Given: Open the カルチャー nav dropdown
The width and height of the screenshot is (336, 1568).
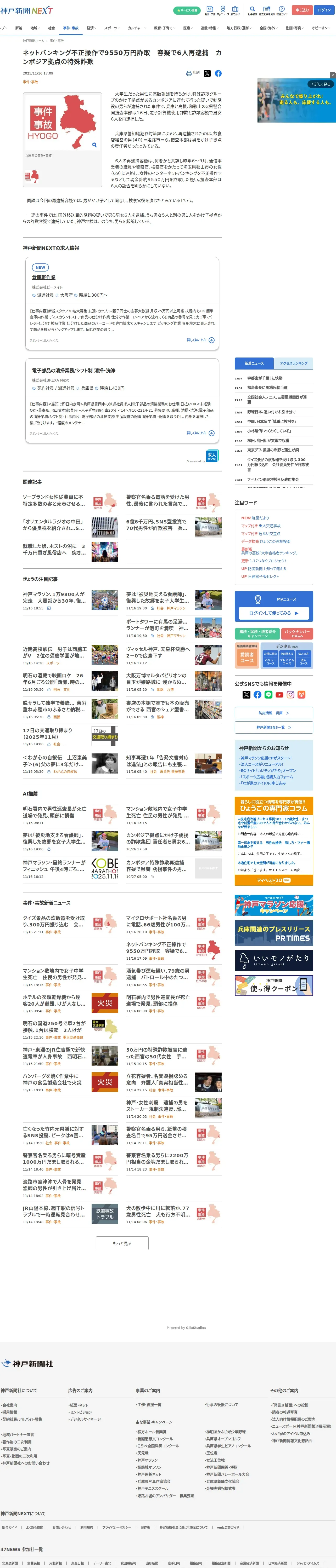Looking at the screenshot, I should (x=137, y=28).
